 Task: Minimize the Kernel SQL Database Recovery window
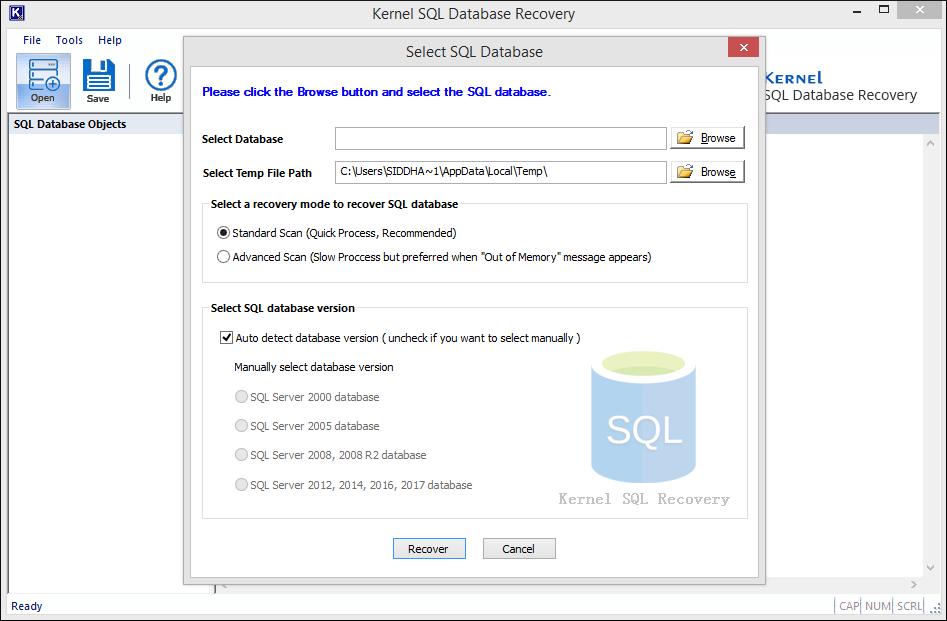coord(856,10)
